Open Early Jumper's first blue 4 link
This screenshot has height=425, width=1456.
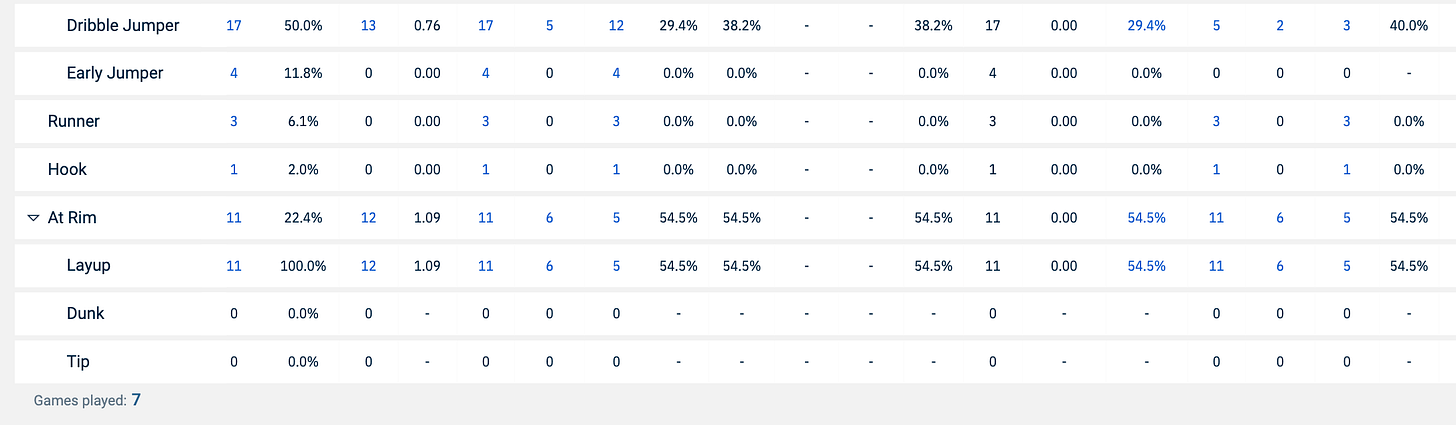(234, 73)
